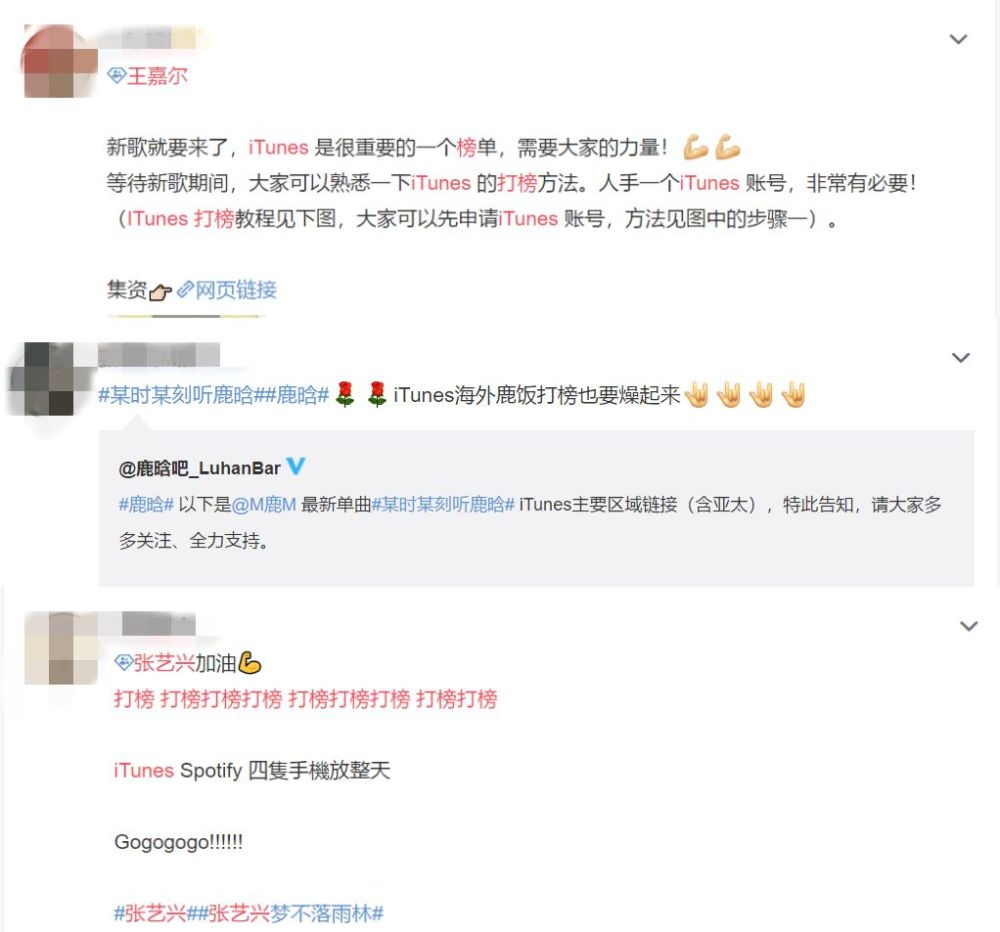
Task: Expand the third post's chevron menu
Action: (968, 626)
